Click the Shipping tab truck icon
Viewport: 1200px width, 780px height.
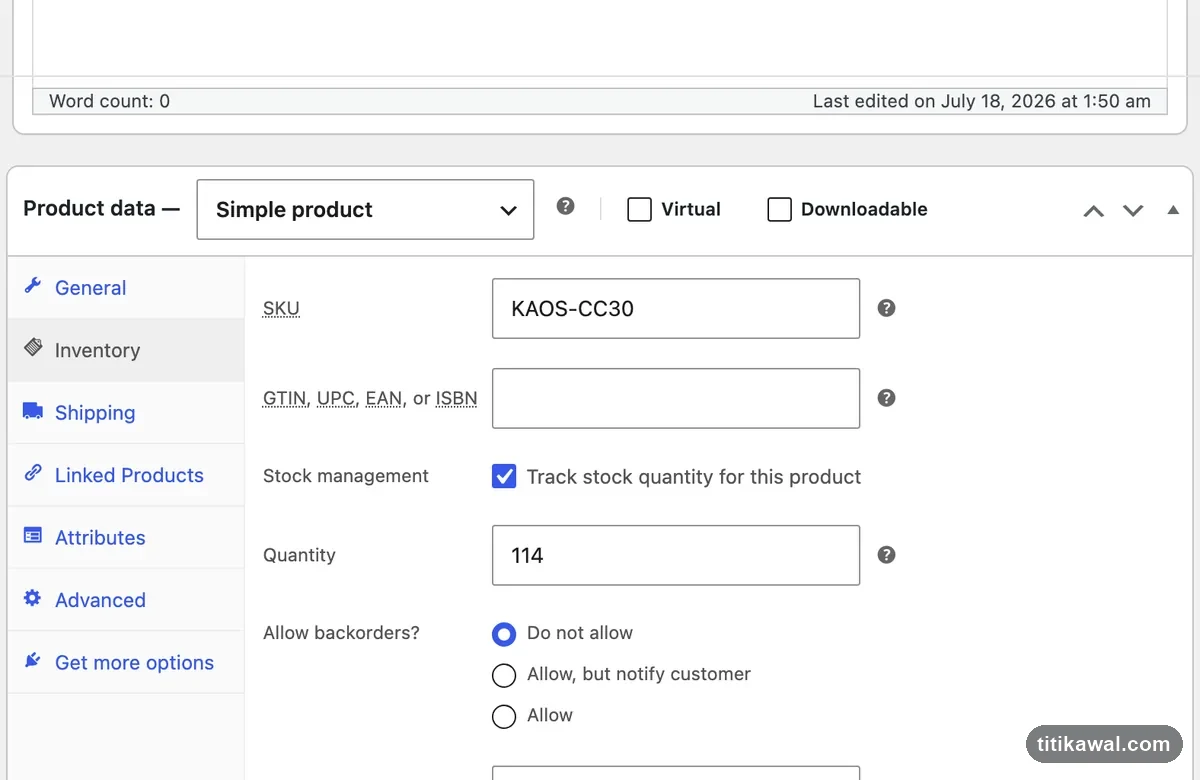(x=33, y=411)
